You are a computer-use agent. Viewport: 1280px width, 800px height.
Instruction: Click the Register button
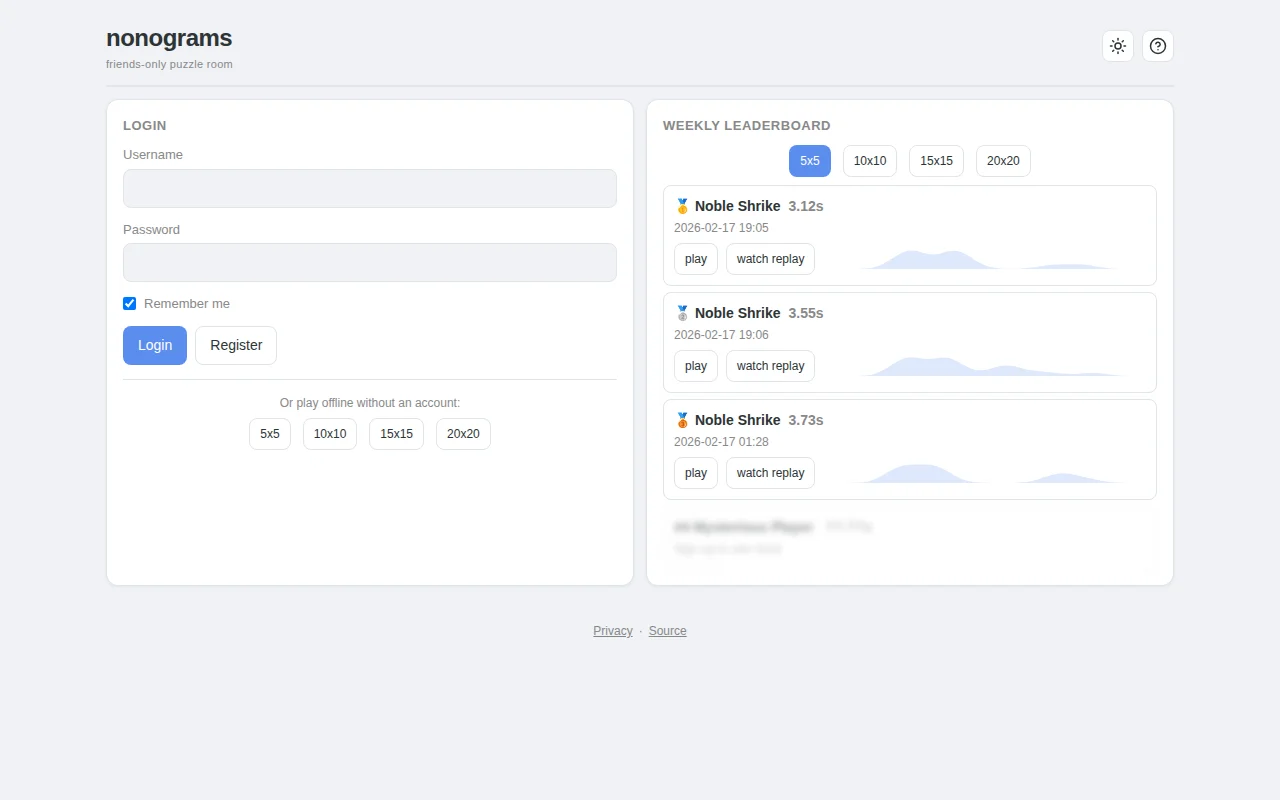236,345
